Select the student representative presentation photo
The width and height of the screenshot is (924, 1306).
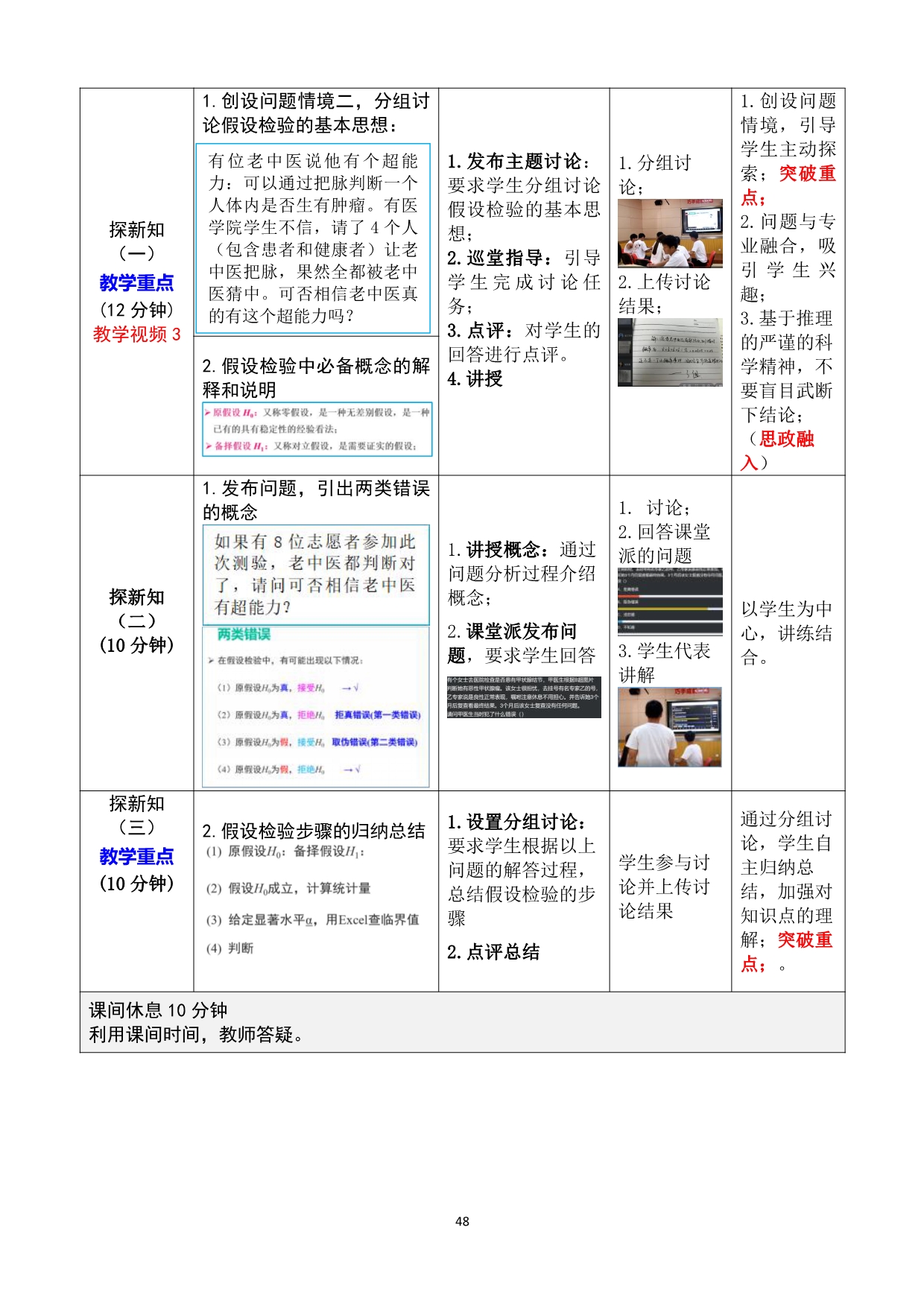click(669, 727)
